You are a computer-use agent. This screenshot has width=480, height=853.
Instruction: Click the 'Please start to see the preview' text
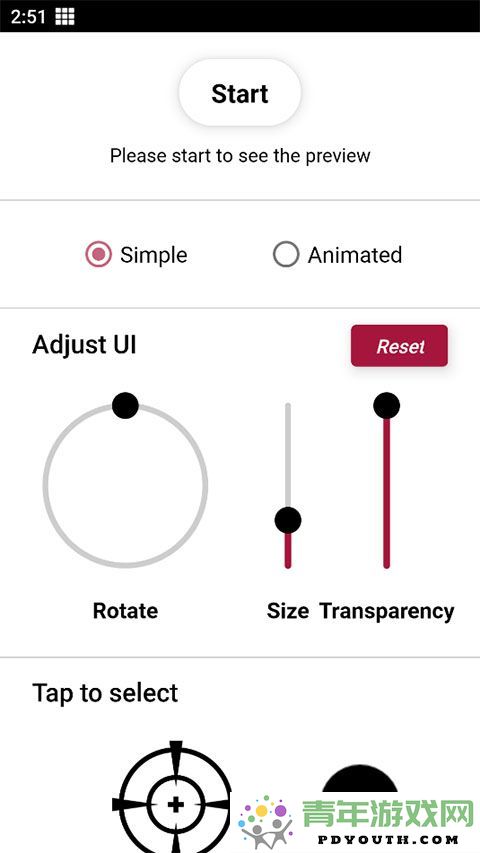click(240, 156)
